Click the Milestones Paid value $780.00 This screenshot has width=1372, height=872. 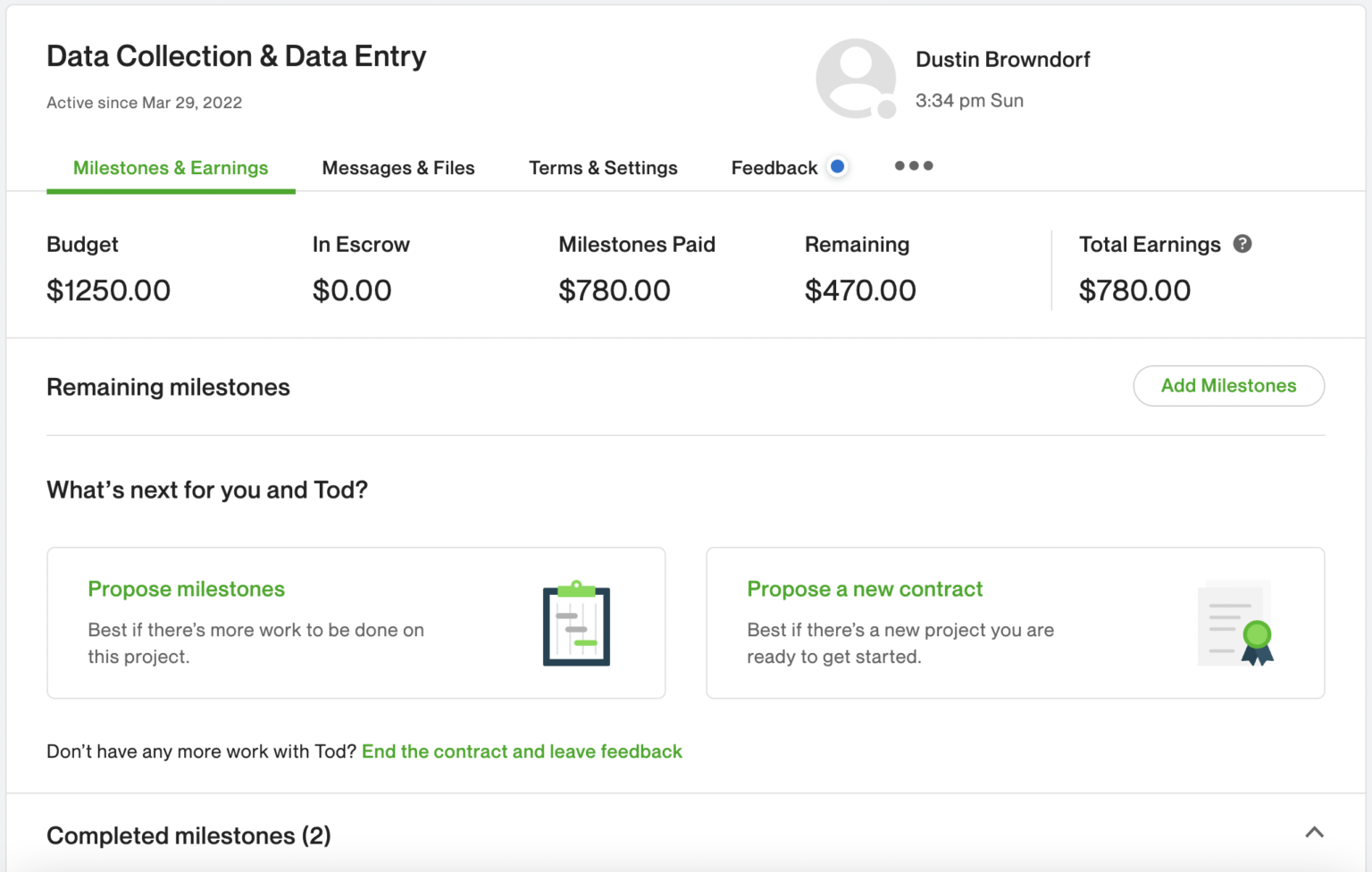(x=615, y=290)
